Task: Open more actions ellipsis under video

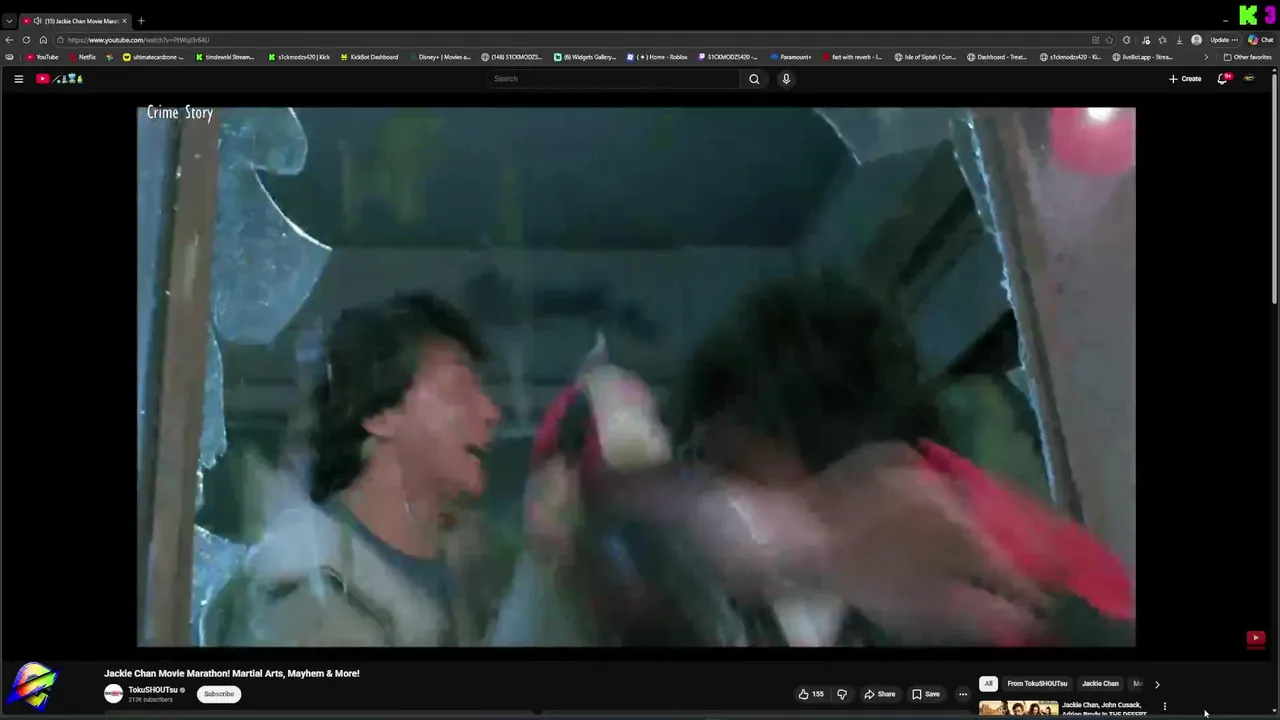Action: click(963, 694)
